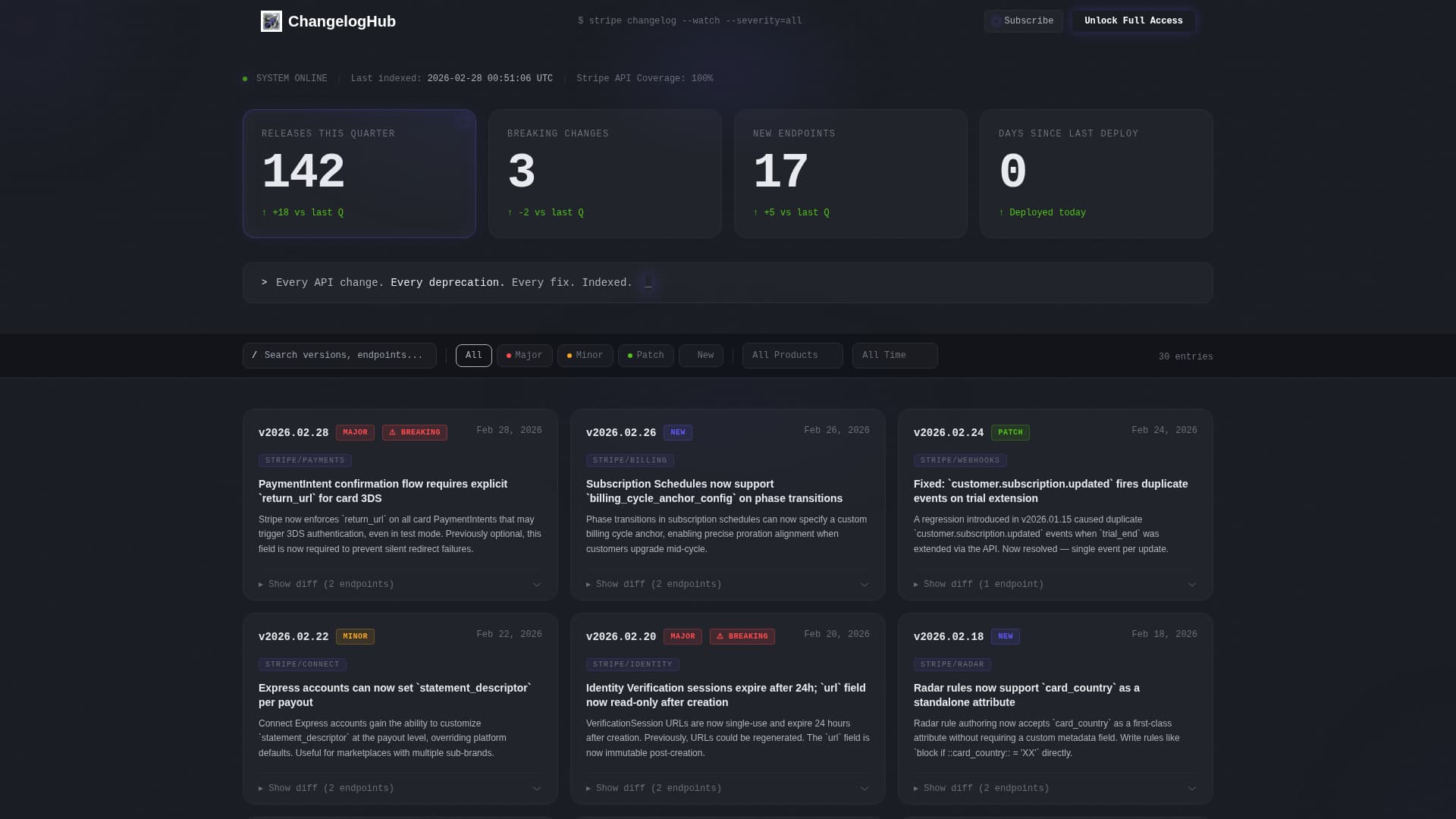Focus the search versions input field
The height and width of the screenshot is (819, 1456).
click(340, 356)
